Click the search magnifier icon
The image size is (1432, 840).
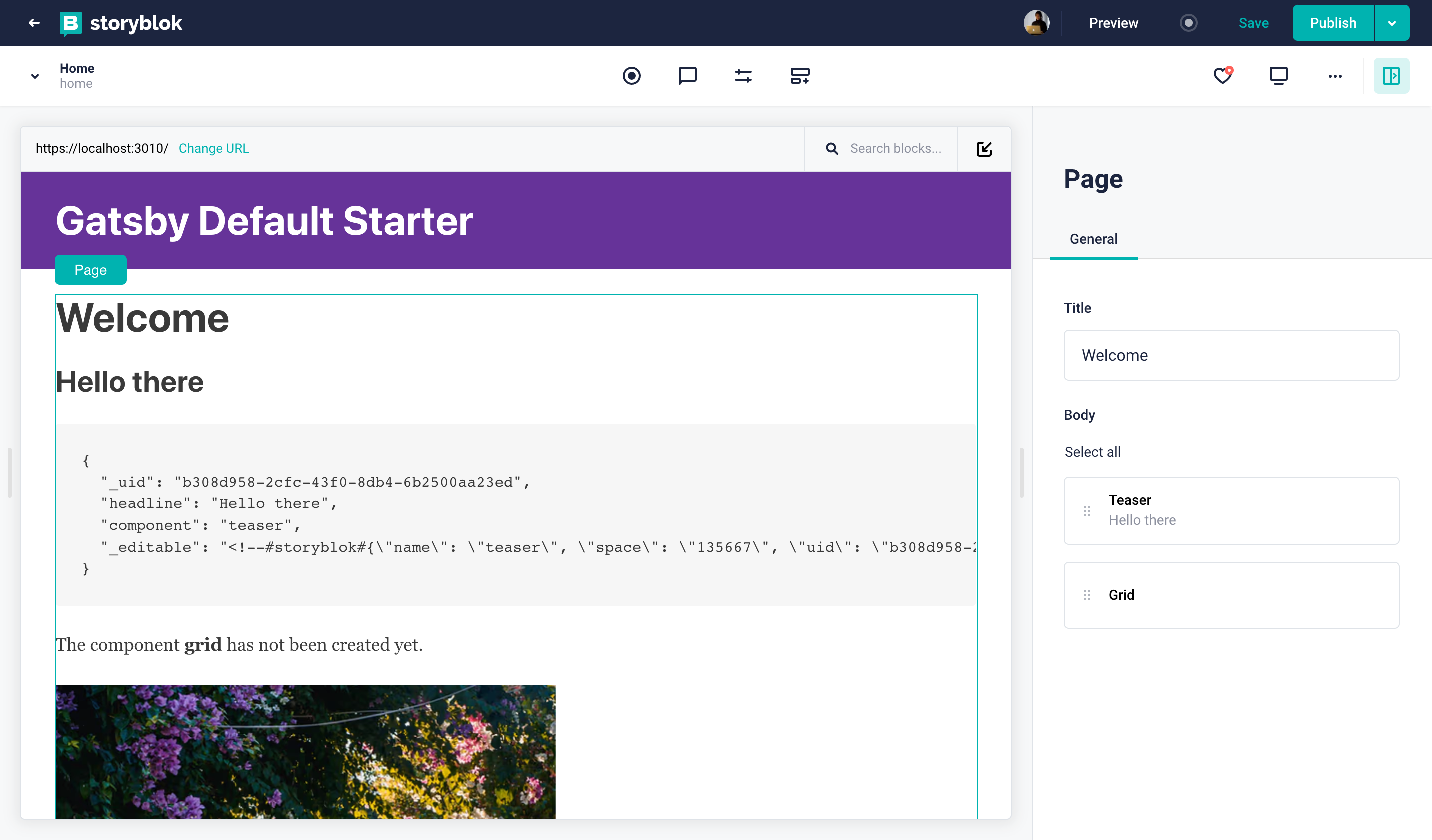tap(832, 149)
